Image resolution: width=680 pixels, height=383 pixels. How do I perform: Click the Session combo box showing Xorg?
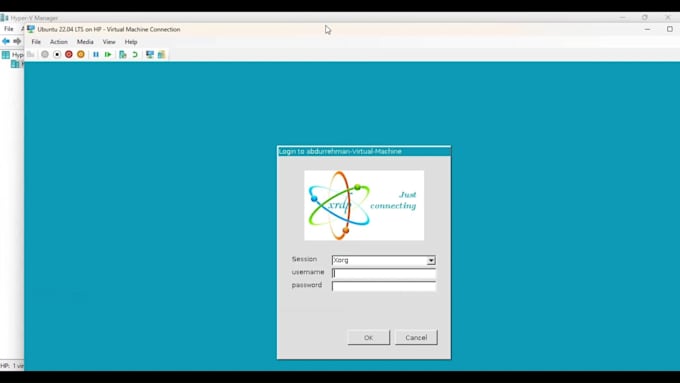tap(384, 260)
